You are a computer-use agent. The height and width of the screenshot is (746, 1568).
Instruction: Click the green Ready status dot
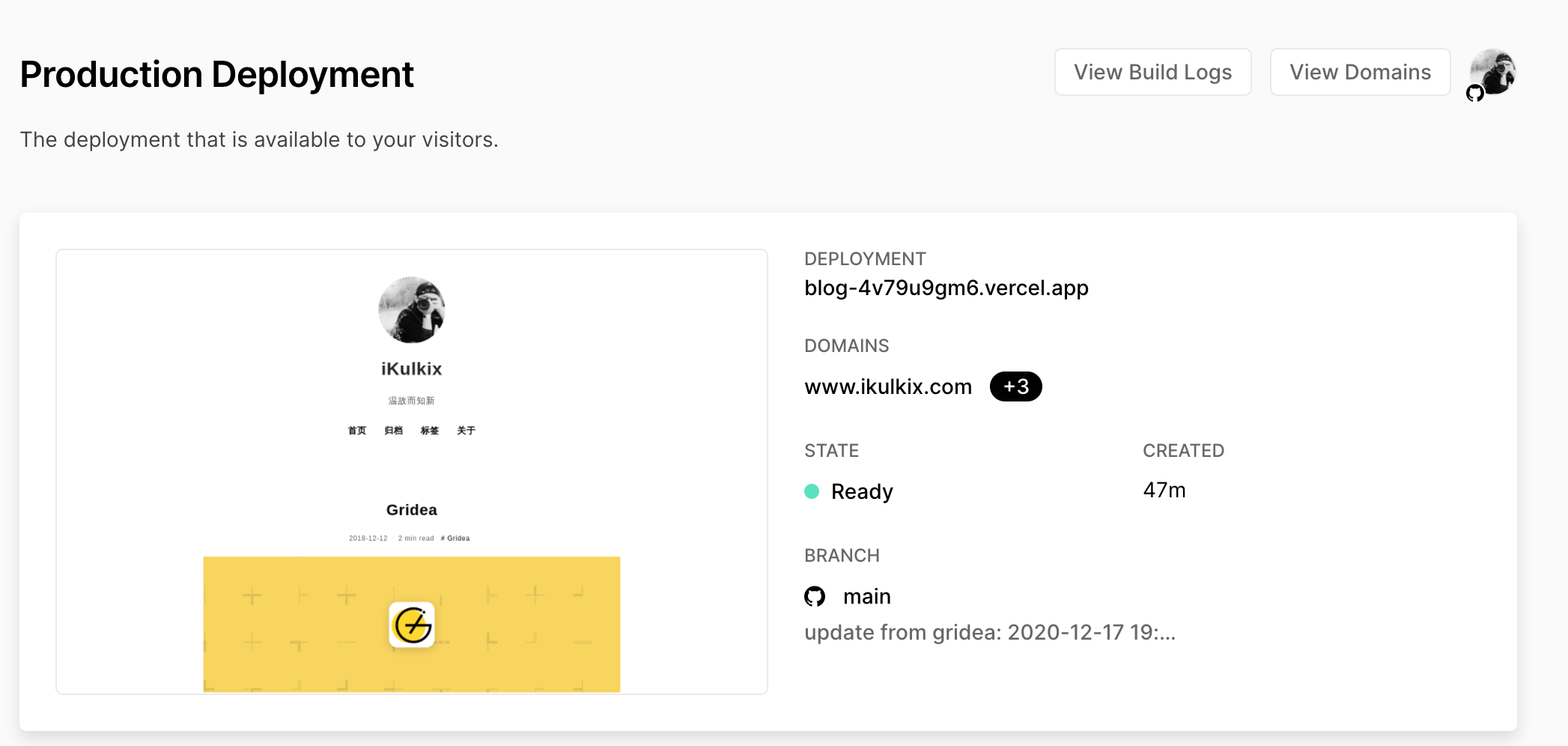(x=812, y=491)
